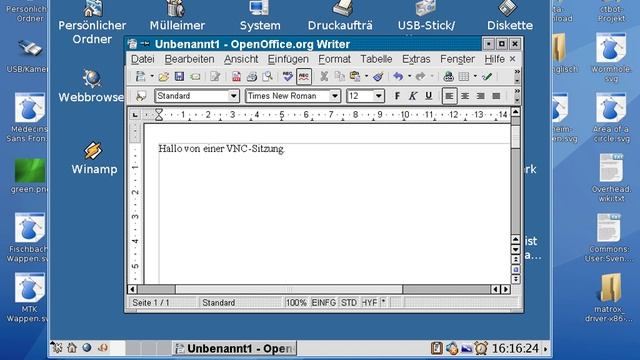This screenshot has height=360, width=640.
Task: Open the Table size dropdown arrow
Action: [475, 76]
